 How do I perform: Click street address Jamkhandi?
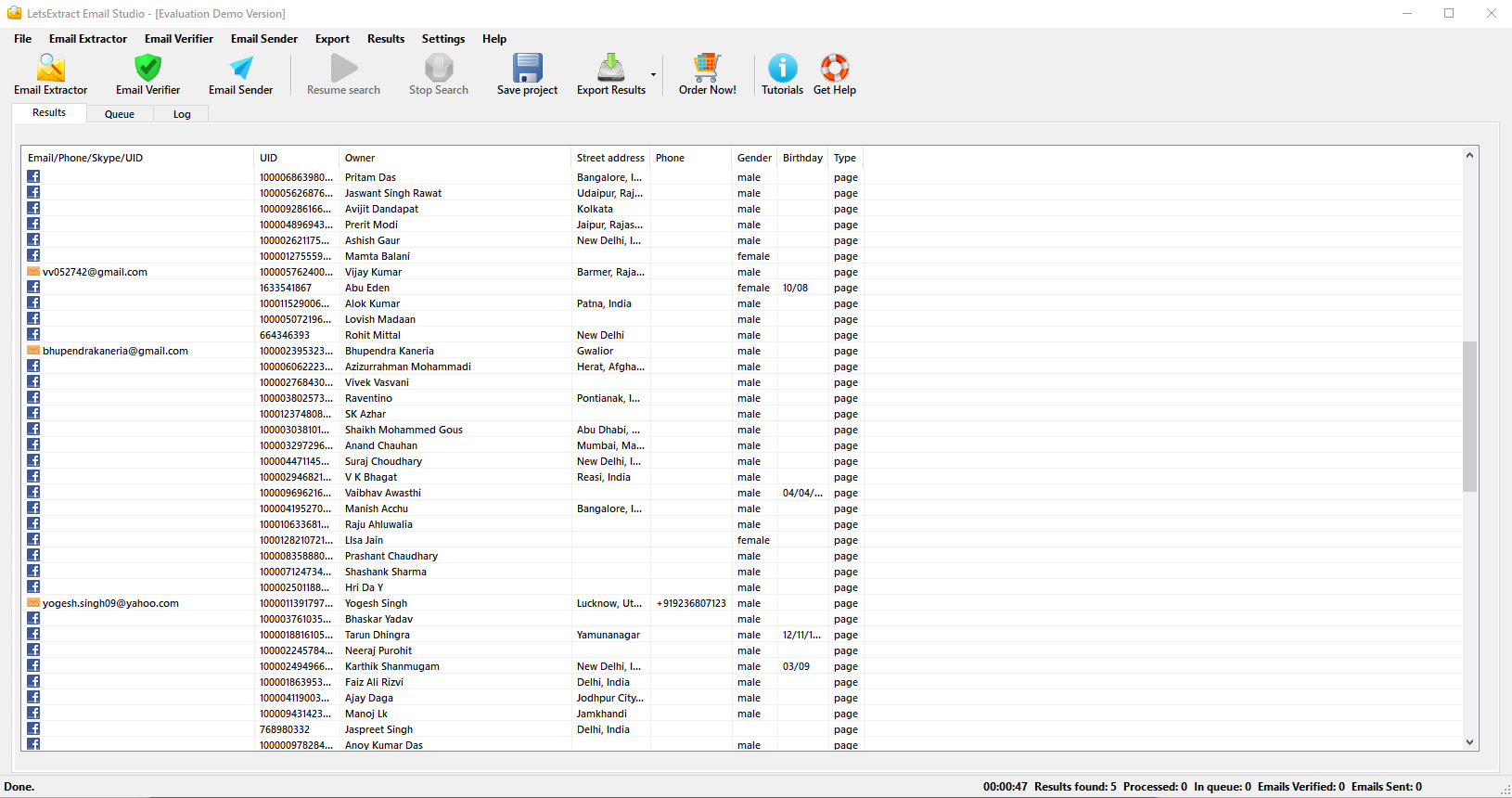pos(602,714)
